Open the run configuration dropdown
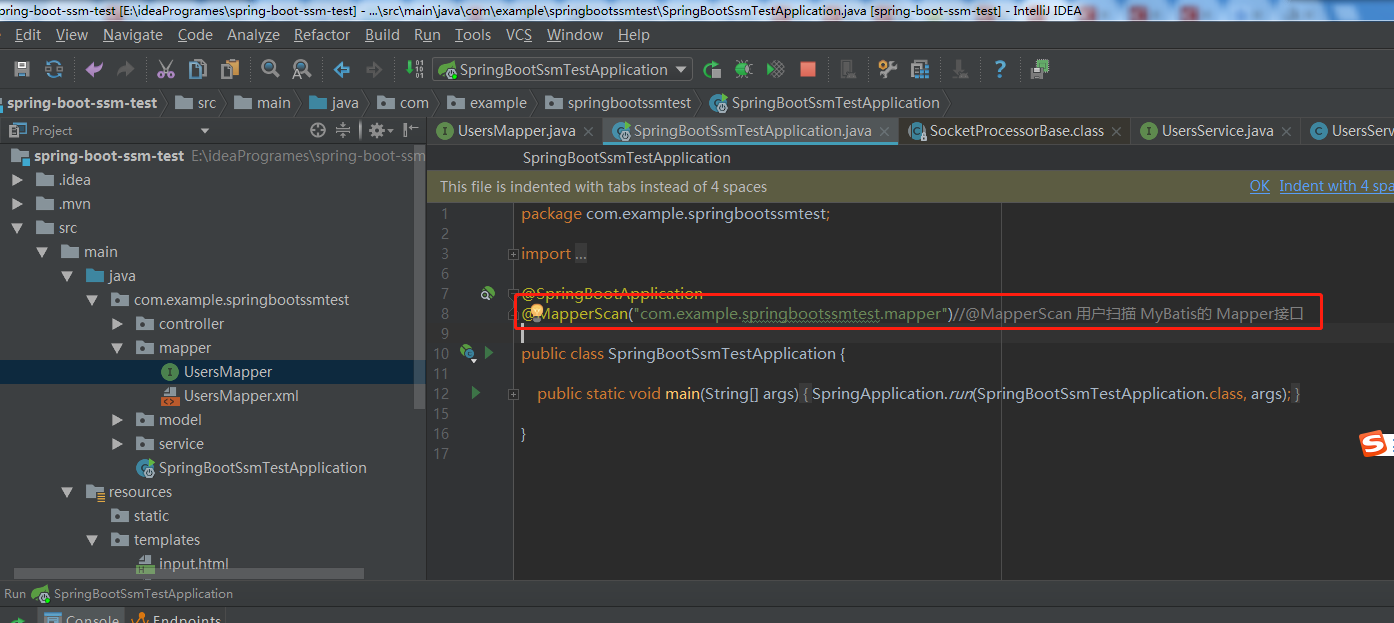 point(682,69)
